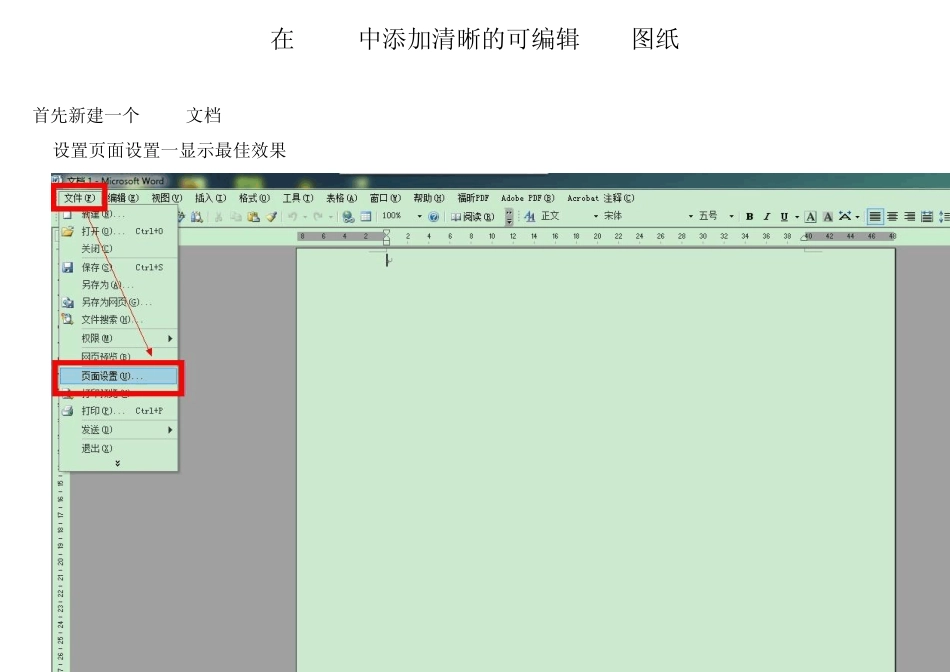This screenshot has height=672, width=950.
Task: Click inside the blank document page
Action: pyautogui.click(x=596, y=461)
